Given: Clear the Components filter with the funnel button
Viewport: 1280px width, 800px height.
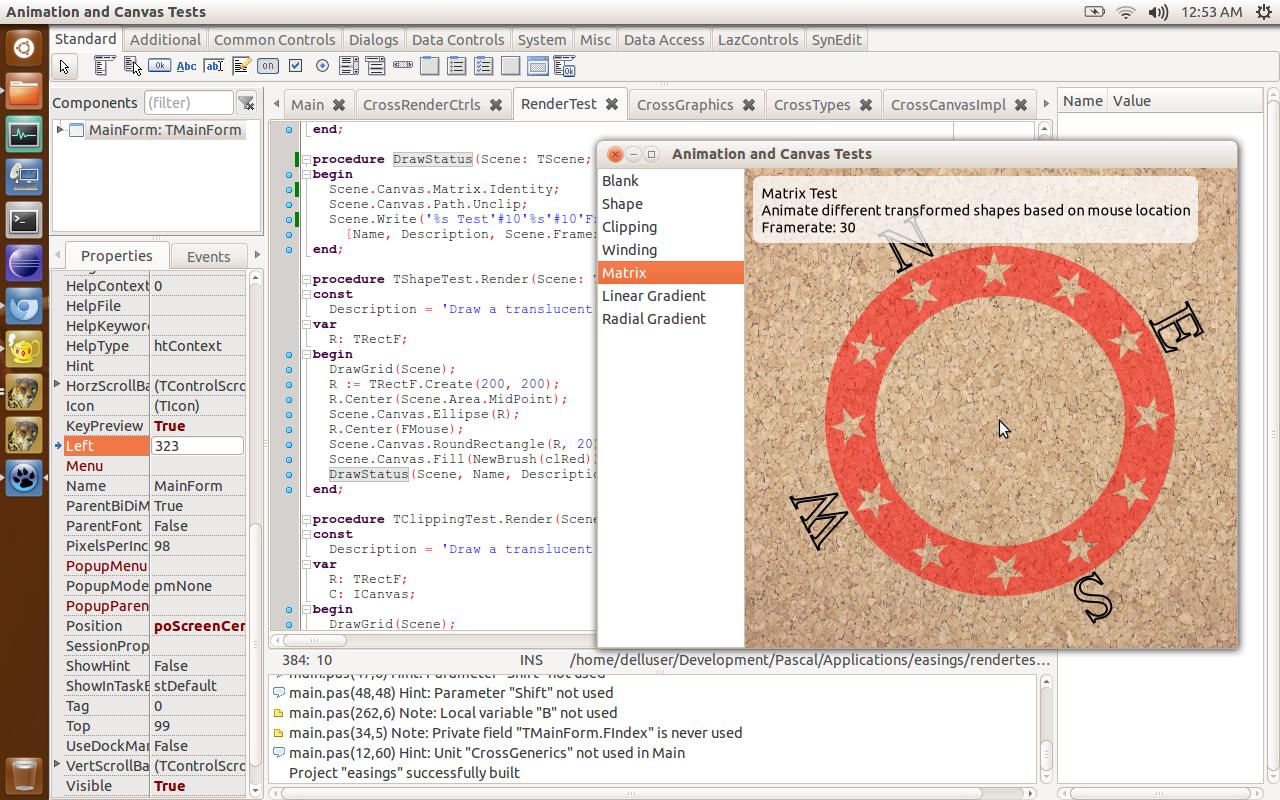Looking at the screenshot, I should (x=247, y=103).
